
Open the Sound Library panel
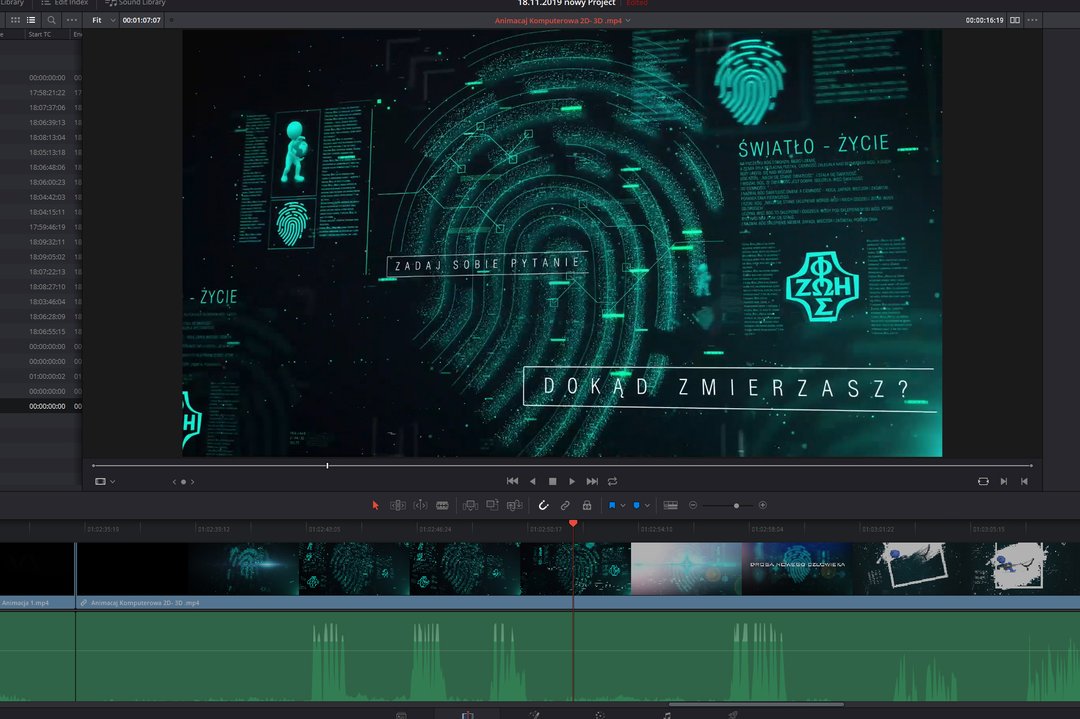[136, 3]
